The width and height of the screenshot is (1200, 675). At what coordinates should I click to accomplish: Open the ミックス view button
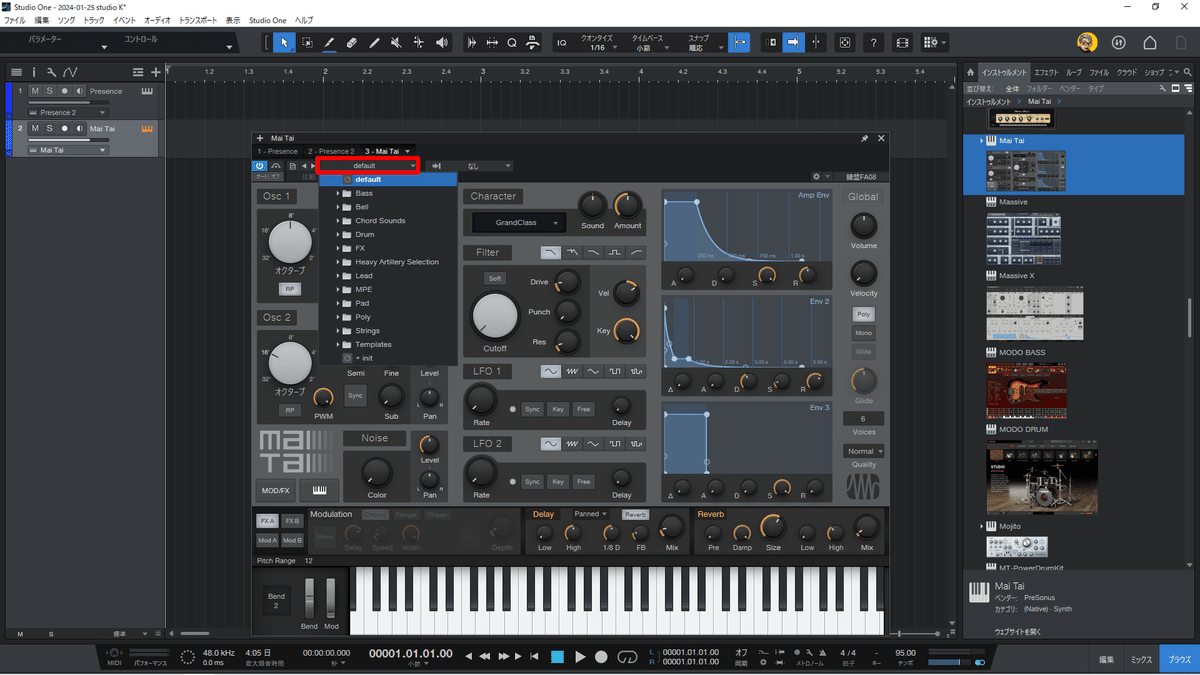click(1141, 659)
